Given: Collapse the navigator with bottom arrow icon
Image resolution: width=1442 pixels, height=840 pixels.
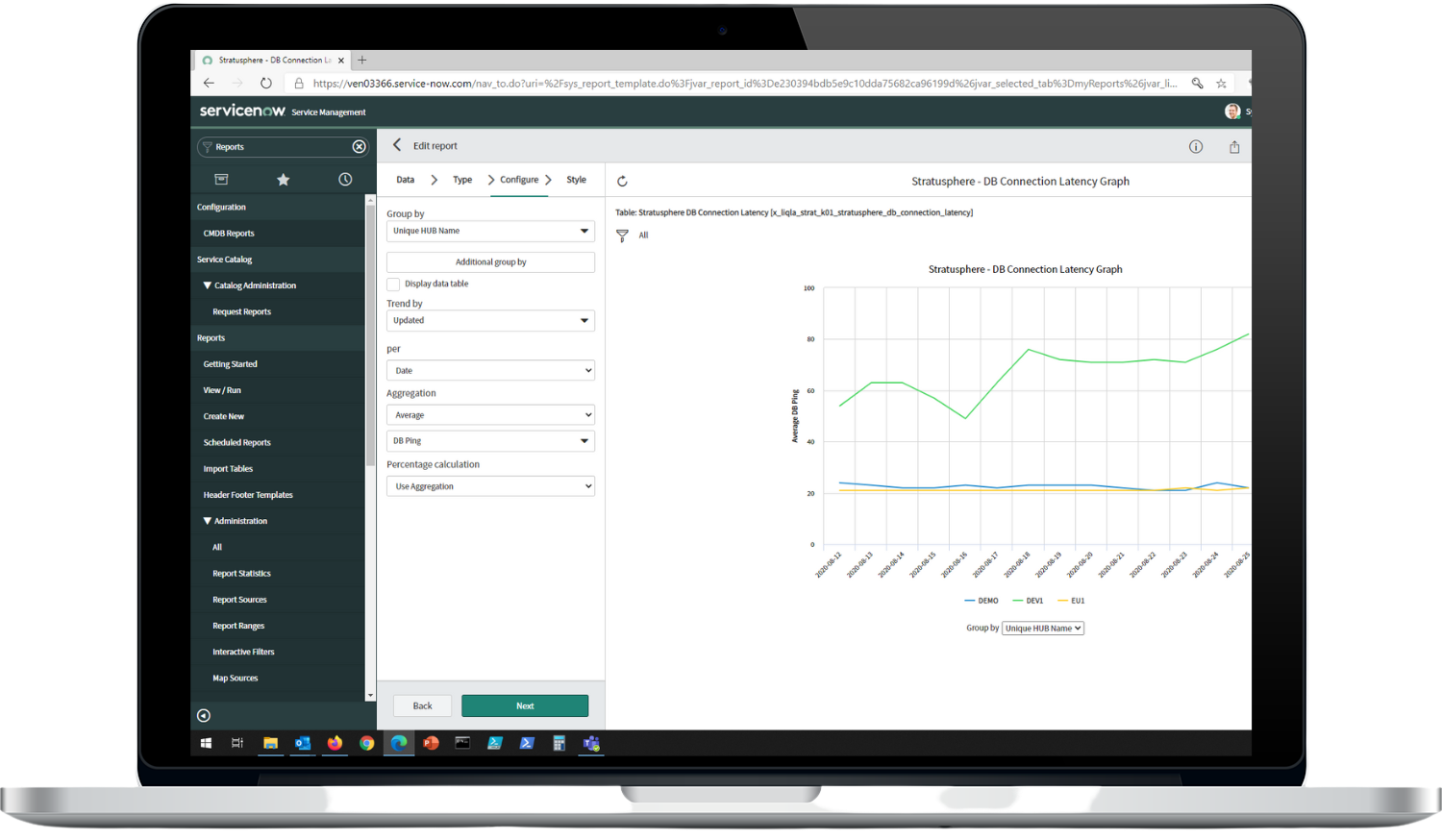Looking at the screenshot, I should [204, 715].
